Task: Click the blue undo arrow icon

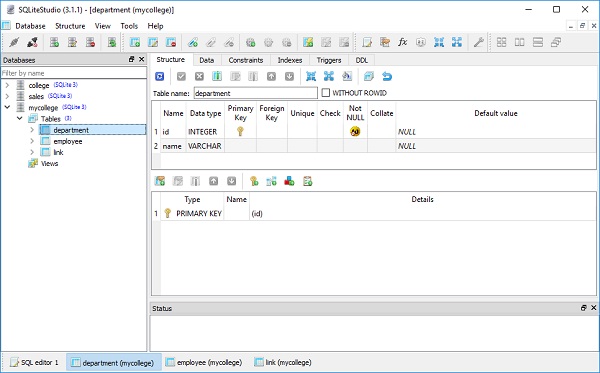Action: click(387, 77)
